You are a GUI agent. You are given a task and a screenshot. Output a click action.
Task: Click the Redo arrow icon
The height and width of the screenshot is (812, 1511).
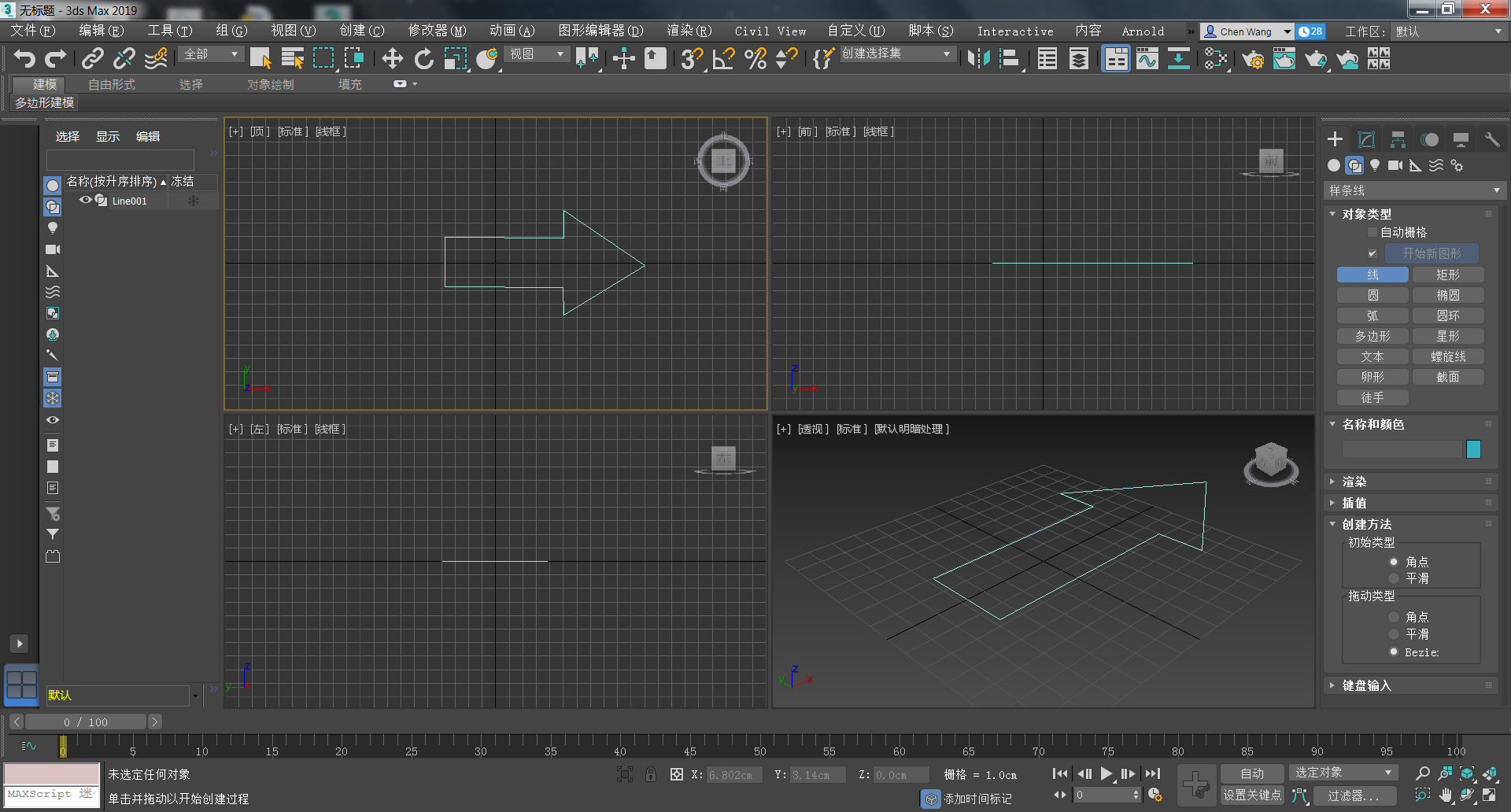tap(56, 59)
